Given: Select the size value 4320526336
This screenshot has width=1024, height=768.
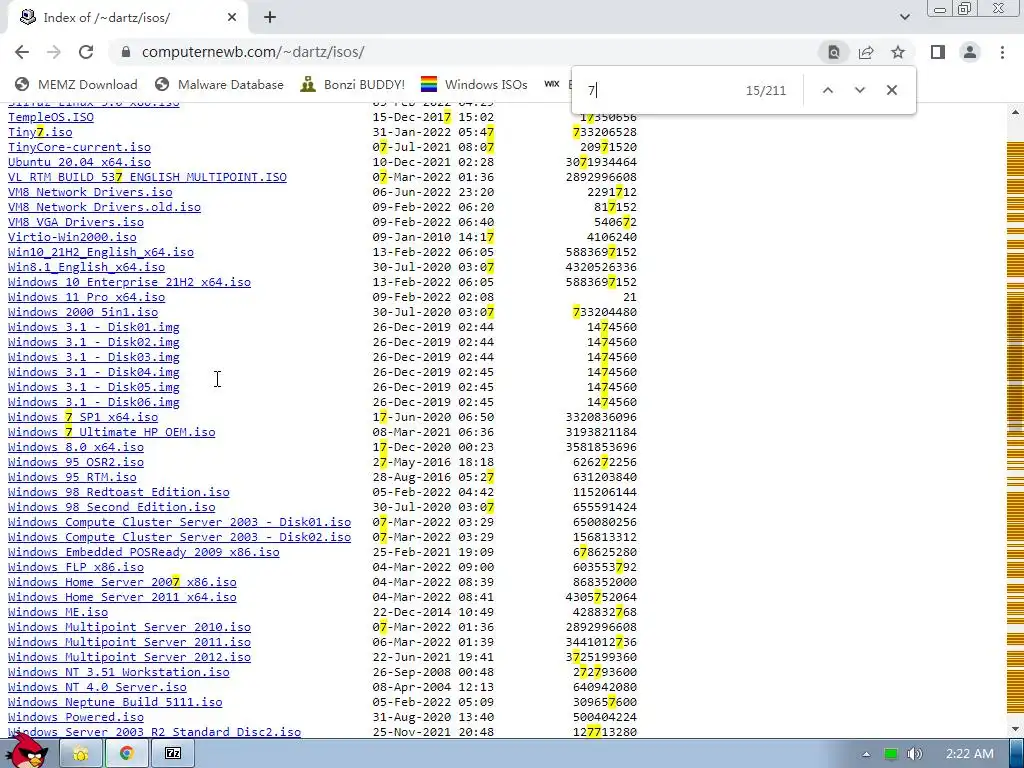Looking at the screenshot, I should pyautogui.click(x=601, y=268).
